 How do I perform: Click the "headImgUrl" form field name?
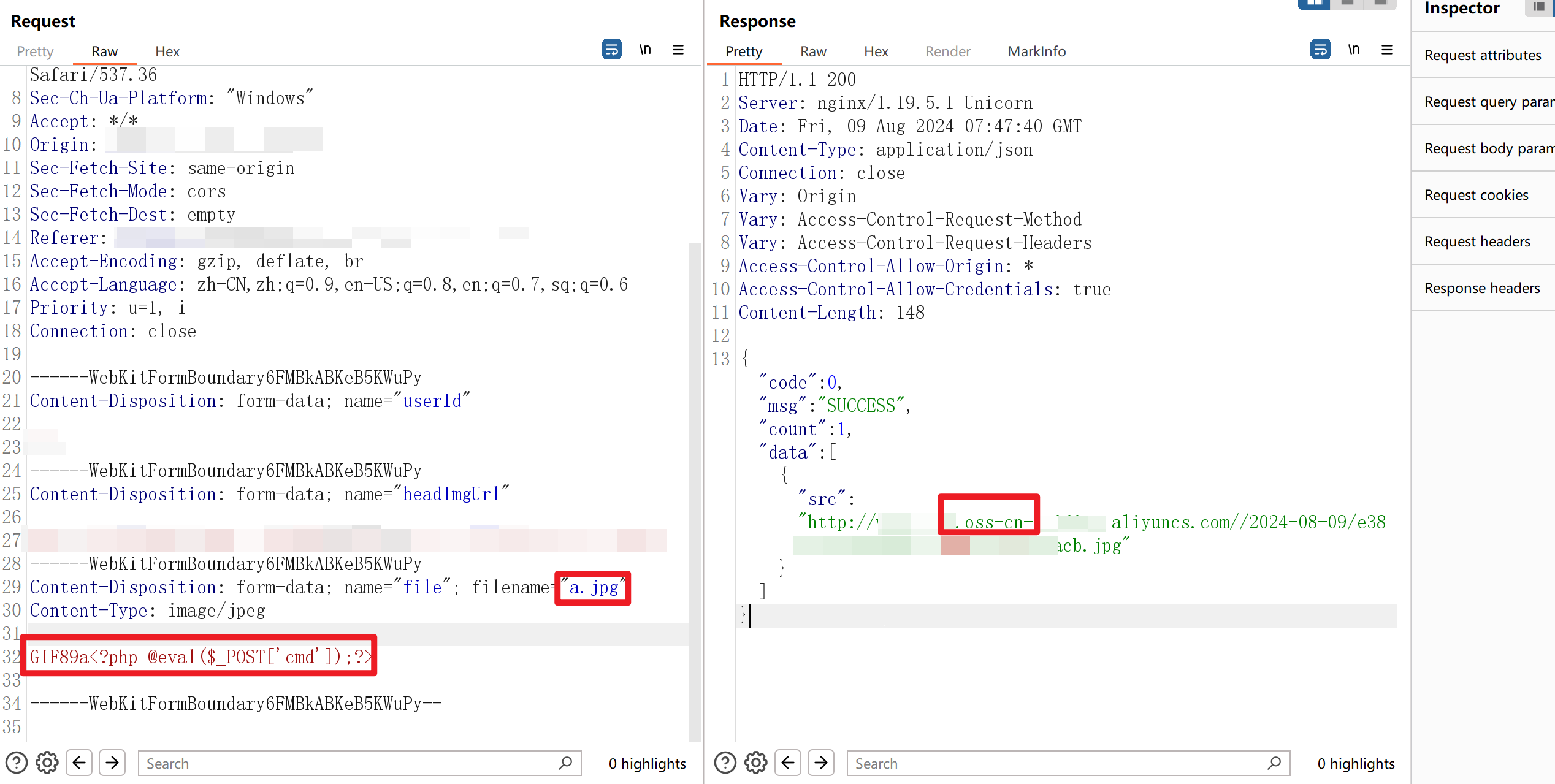(451, 494)
